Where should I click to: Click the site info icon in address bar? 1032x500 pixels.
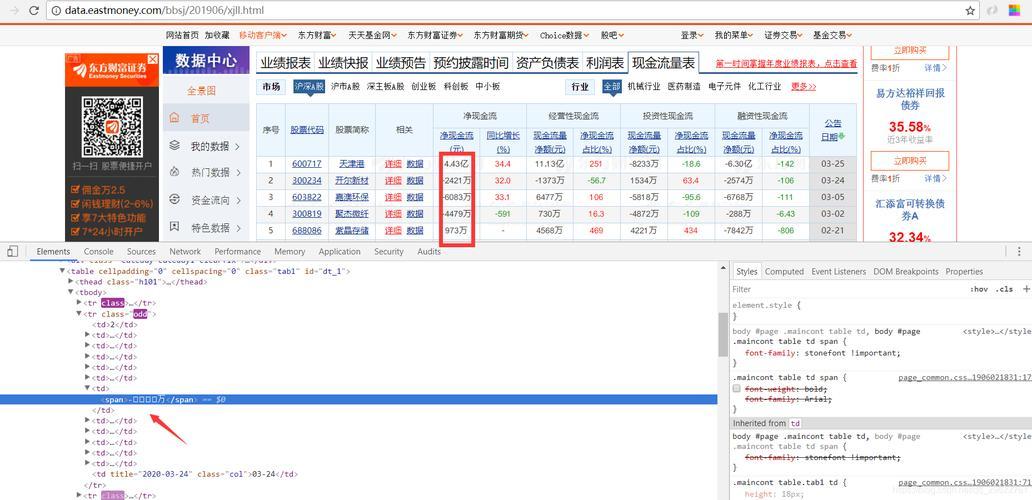click(56, 11)
